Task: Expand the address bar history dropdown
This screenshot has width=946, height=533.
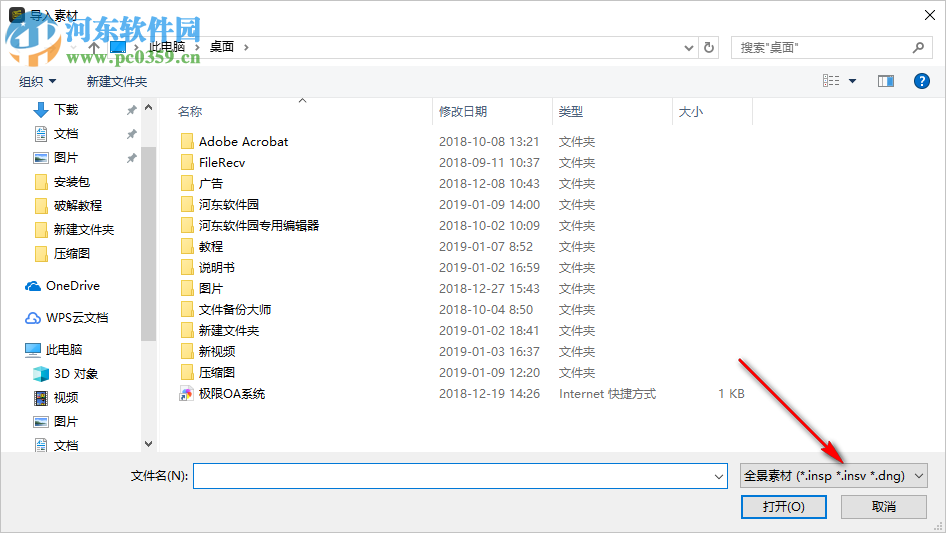Action: [688, 48]
